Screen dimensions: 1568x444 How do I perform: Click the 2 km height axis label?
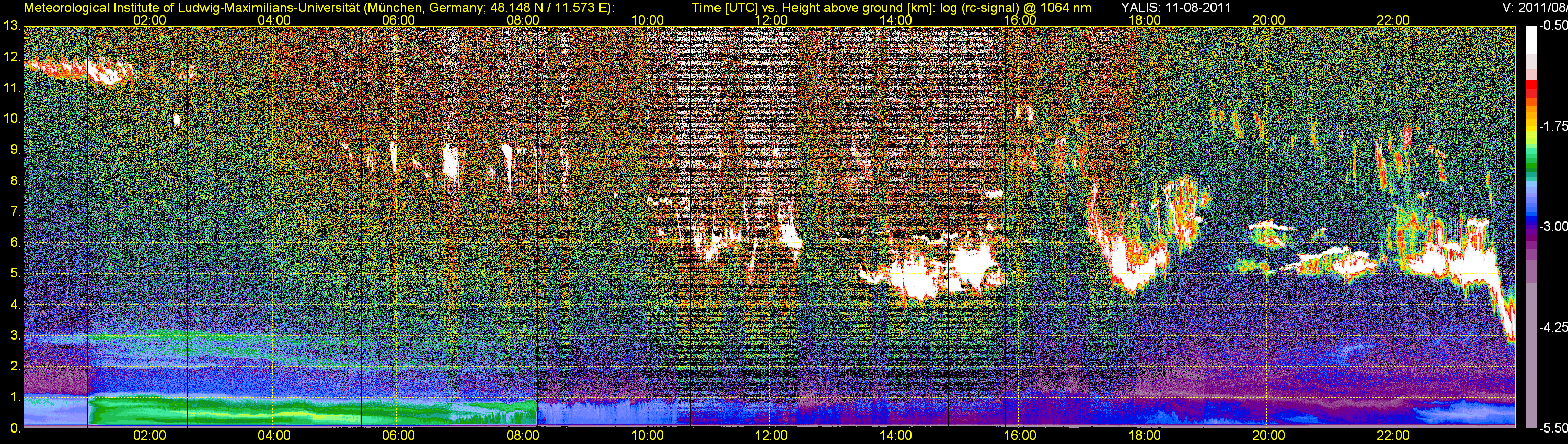click(16, 366)
